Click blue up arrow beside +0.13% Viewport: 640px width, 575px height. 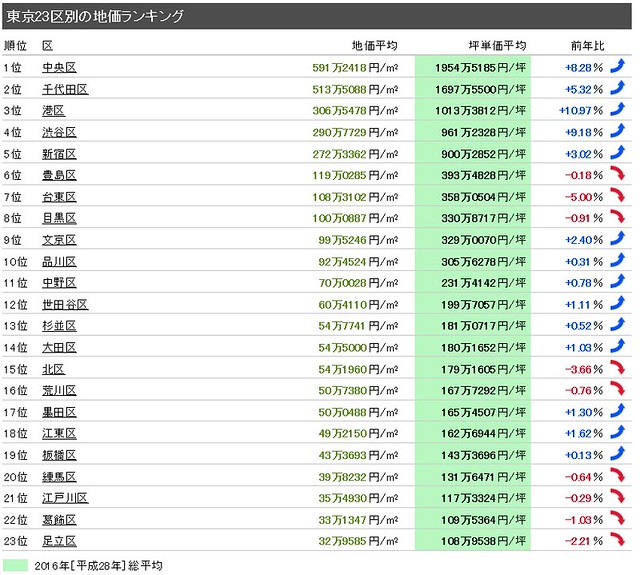(x=618, y=453)
